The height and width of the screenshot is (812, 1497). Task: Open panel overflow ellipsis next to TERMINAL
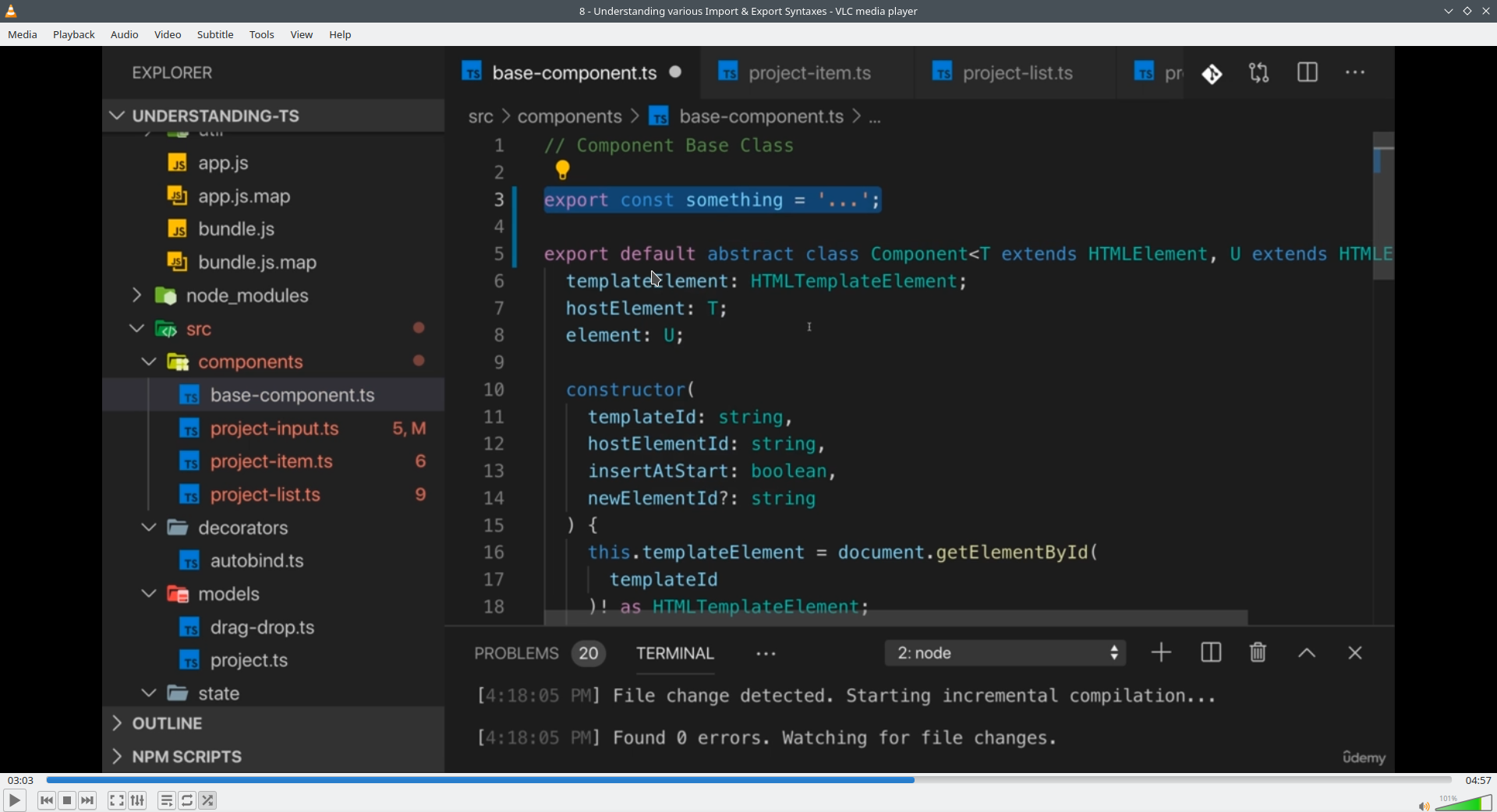coord(766,654)
